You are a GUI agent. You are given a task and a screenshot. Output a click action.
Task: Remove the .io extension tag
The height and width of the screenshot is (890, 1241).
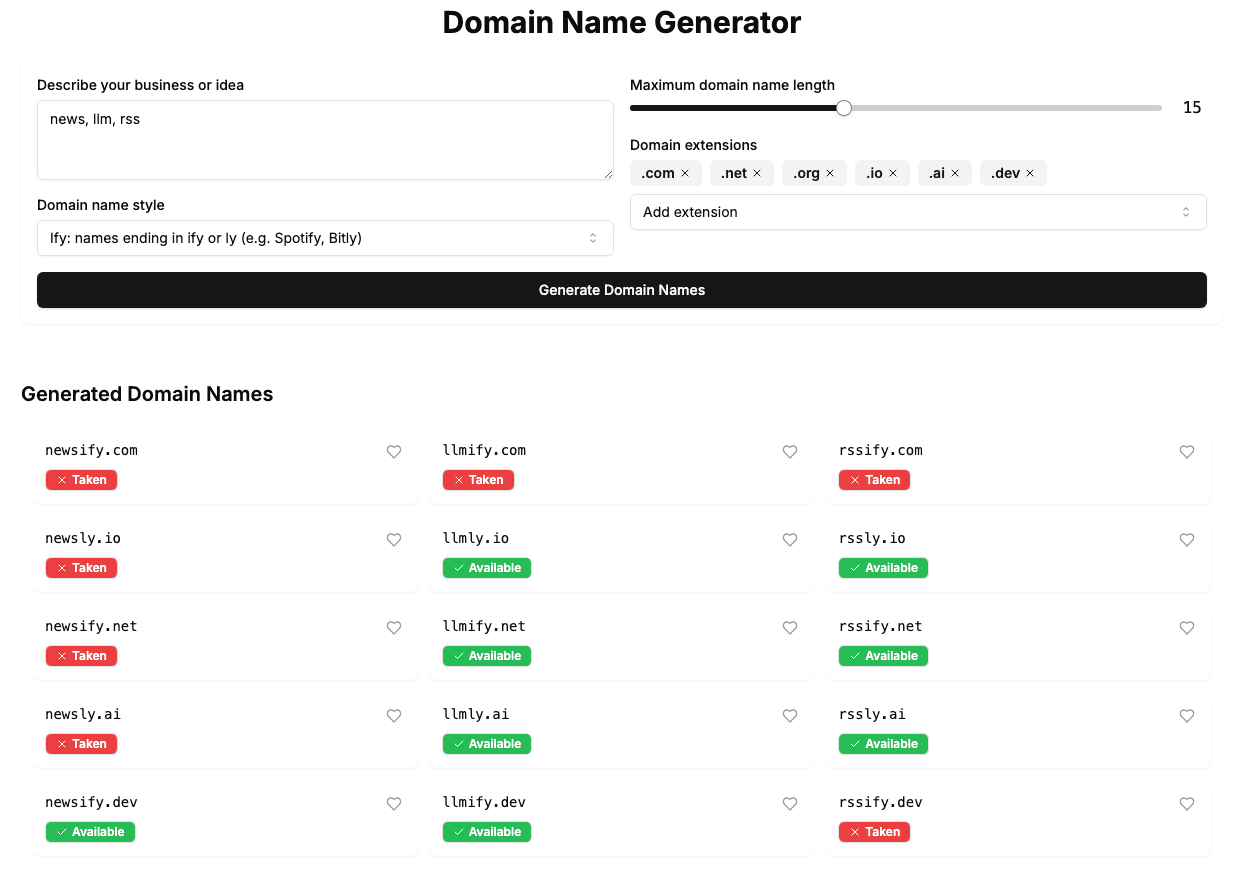[x=893, y=173]
